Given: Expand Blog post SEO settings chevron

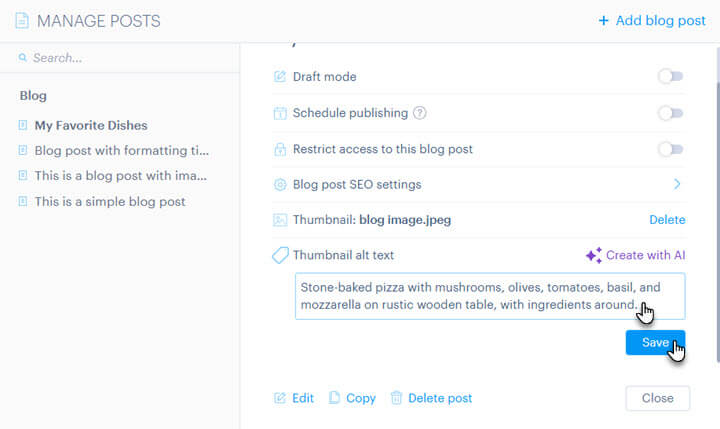Looking at the screenshot, I should pos(677,184).
